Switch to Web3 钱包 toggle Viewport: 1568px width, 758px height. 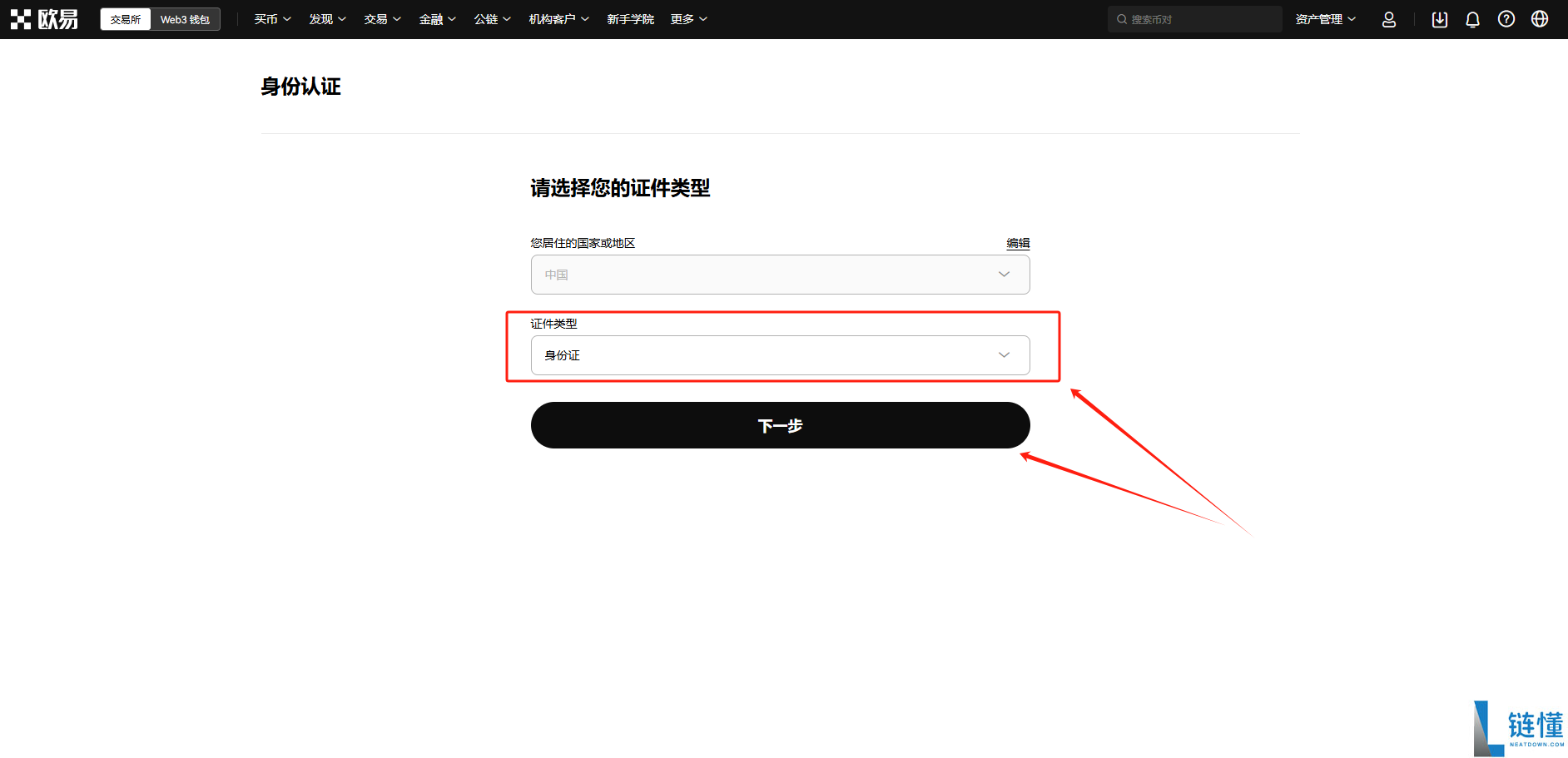coord(185,19)
